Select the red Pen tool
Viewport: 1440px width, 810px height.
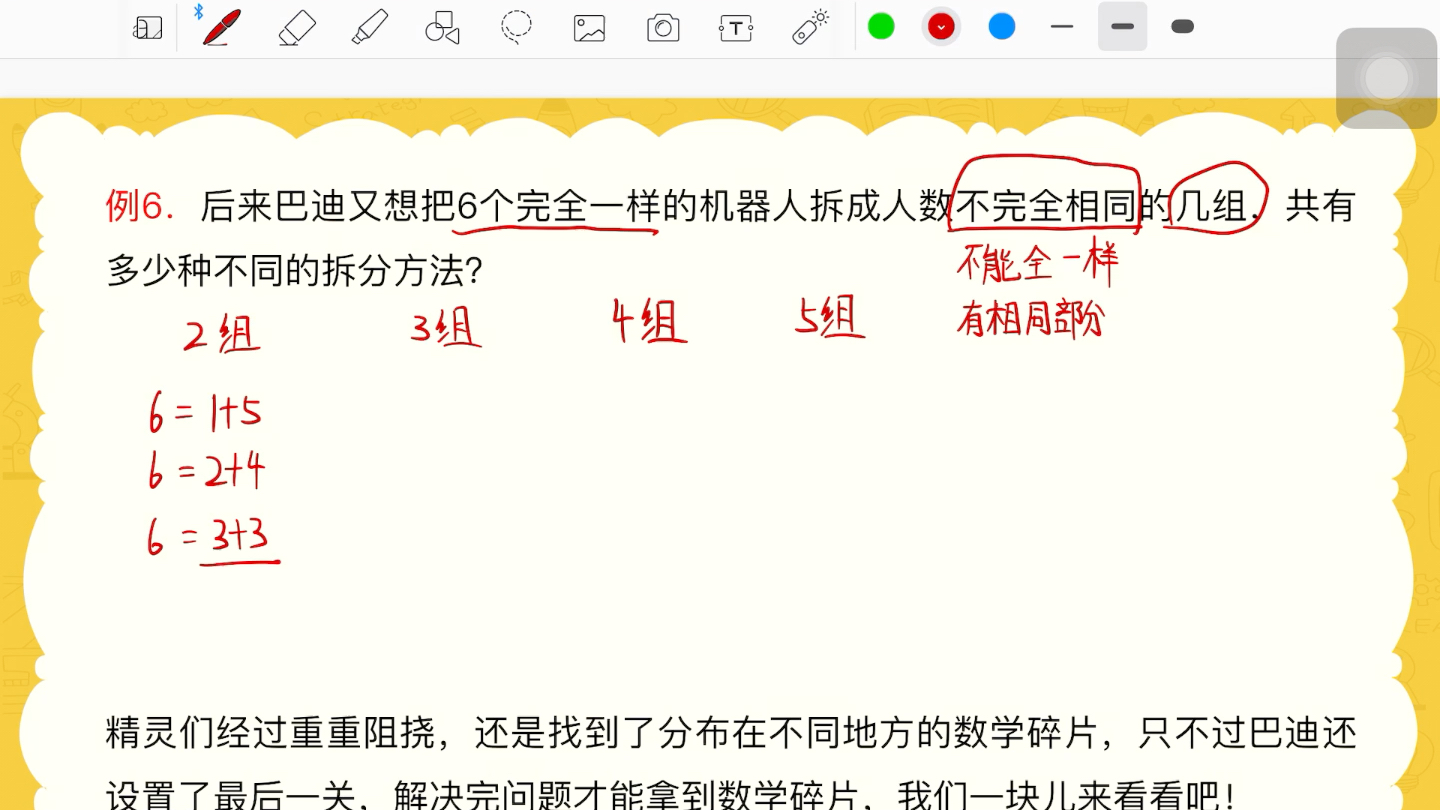[220, 27]
